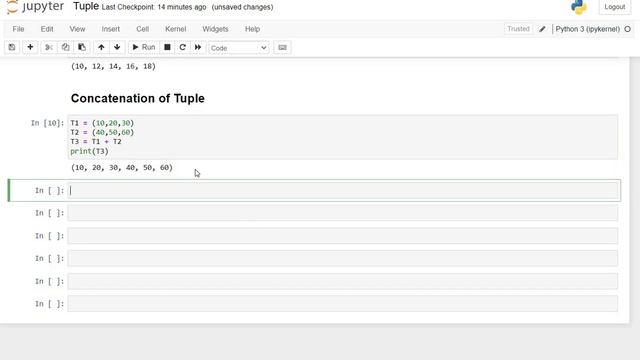Open the File menu
This screenshot has height=360, width=640.
pos(18,29)
